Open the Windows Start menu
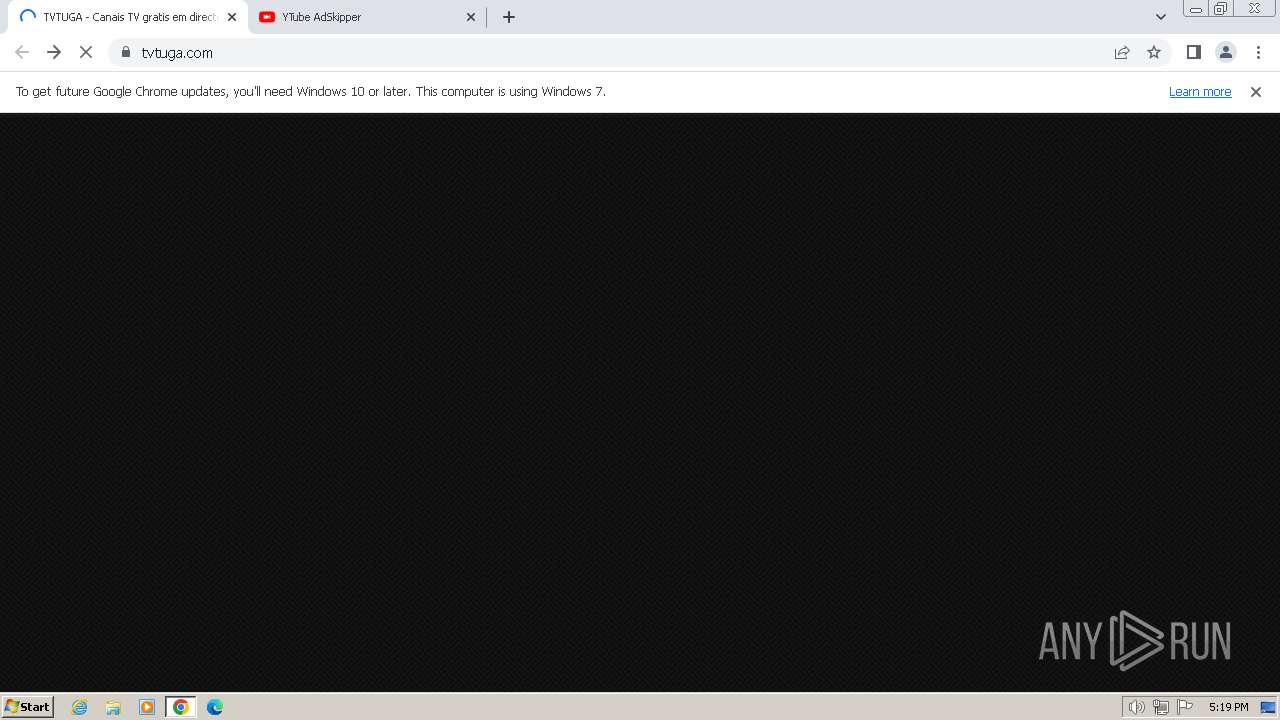 pyautogui.click(x=28, y=707)
